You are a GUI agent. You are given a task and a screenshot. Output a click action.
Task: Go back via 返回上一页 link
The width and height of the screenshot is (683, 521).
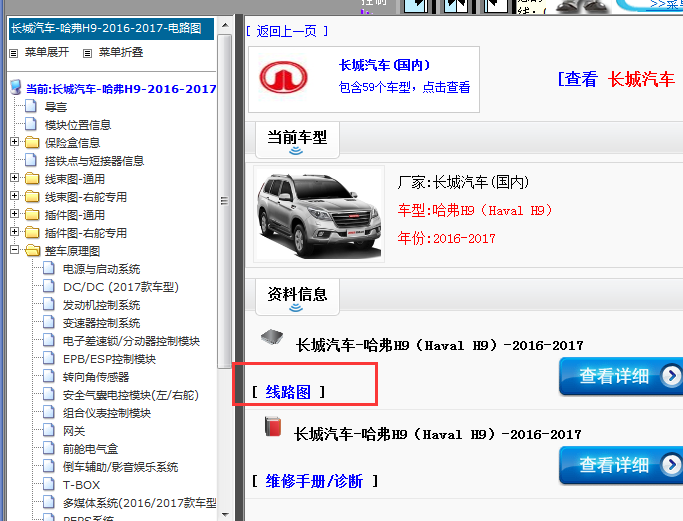coord(287,31)
